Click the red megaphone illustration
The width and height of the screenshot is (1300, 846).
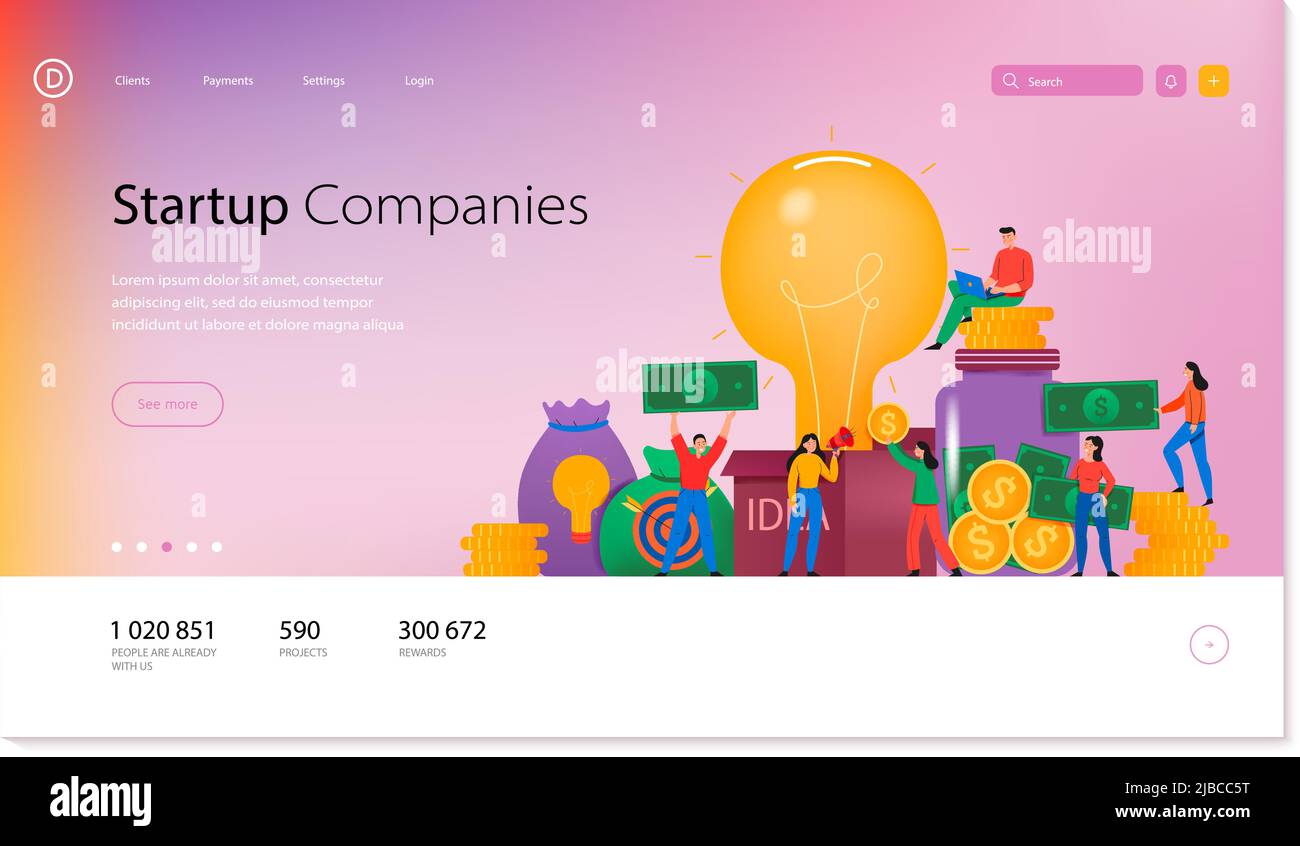tap(841, 437)
